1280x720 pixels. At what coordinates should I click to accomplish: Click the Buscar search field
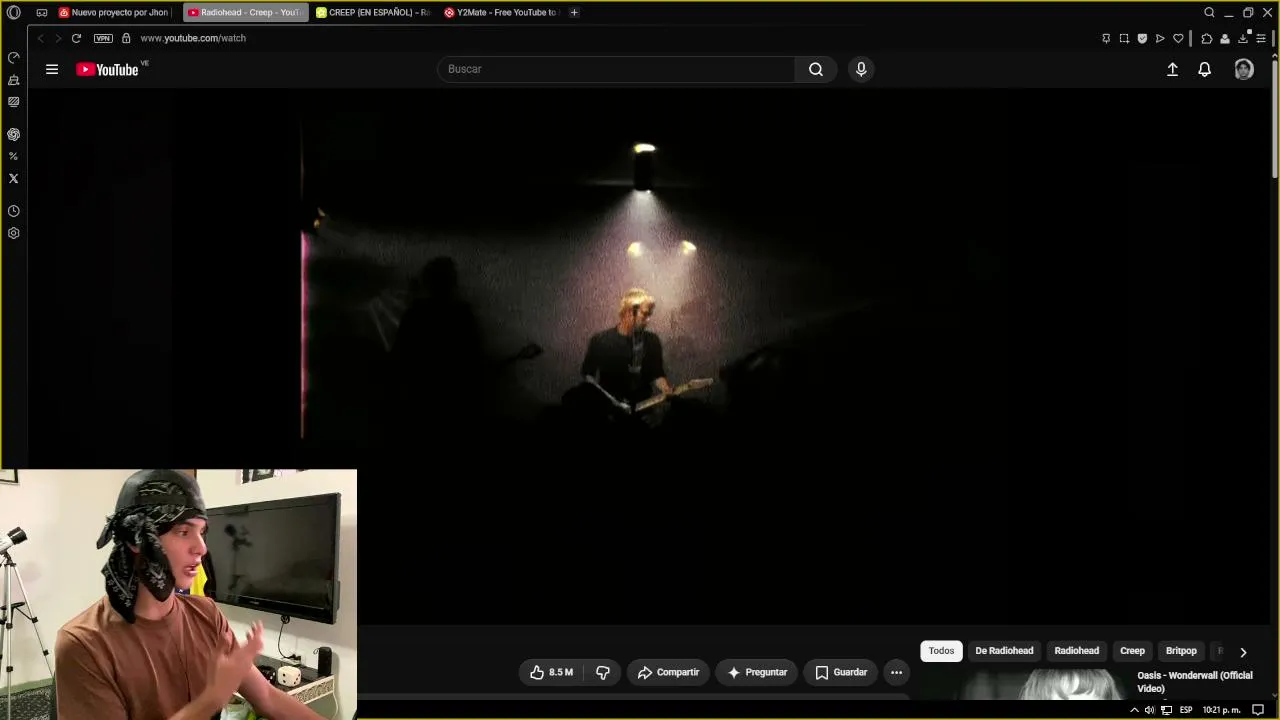[x=616, y=69]
